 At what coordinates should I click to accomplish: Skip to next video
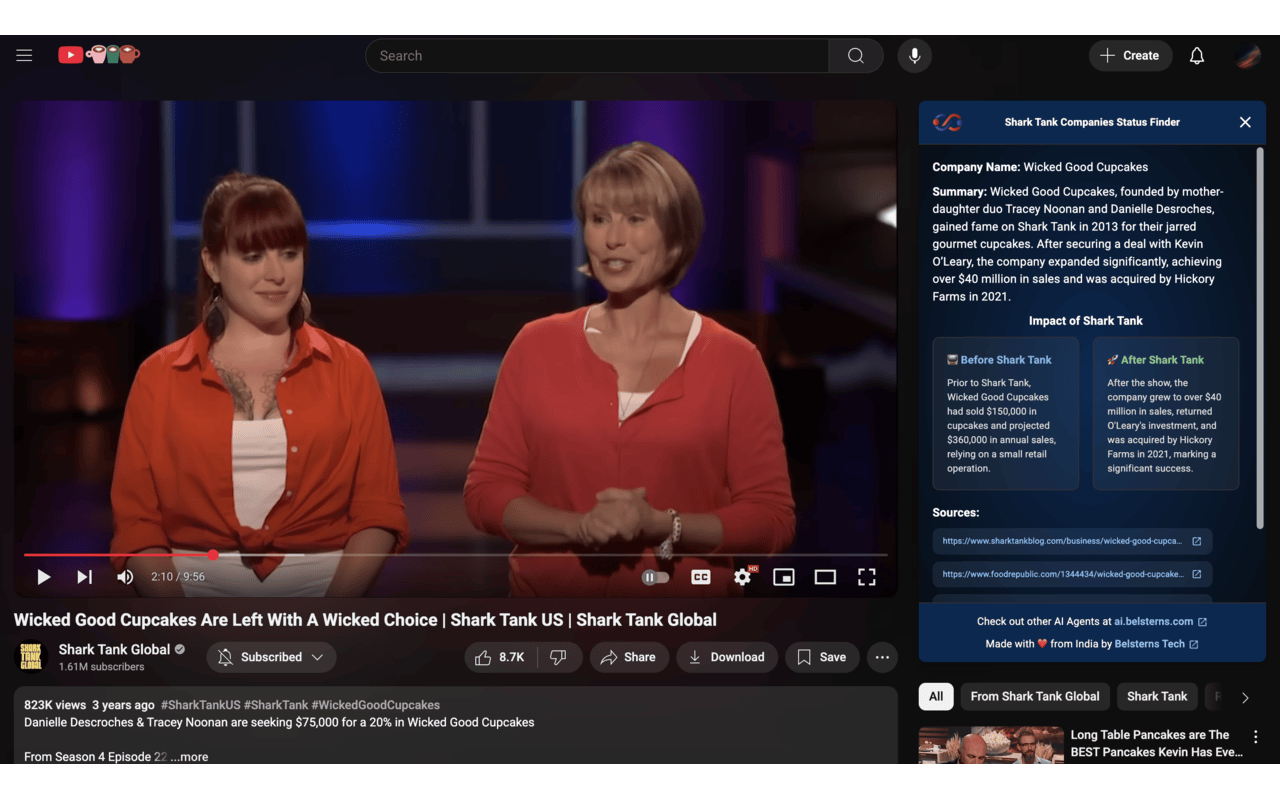click(84, 577)
